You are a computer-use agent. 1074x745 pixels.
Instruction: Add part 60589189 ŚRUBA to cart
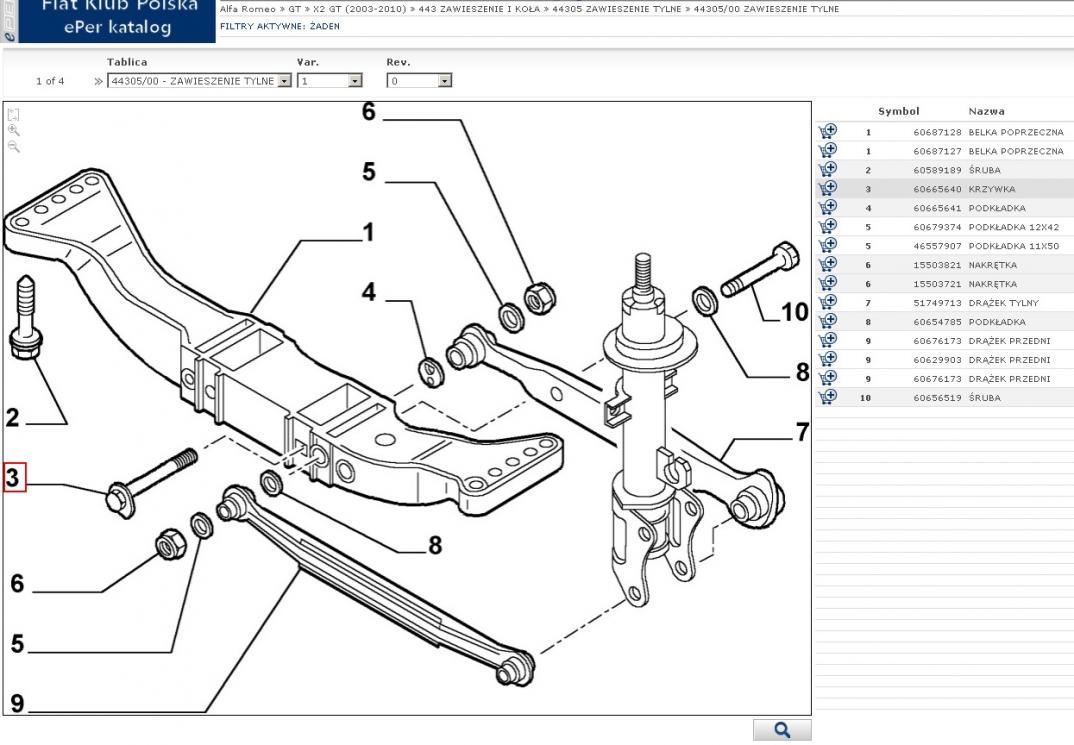pos(827,170)
